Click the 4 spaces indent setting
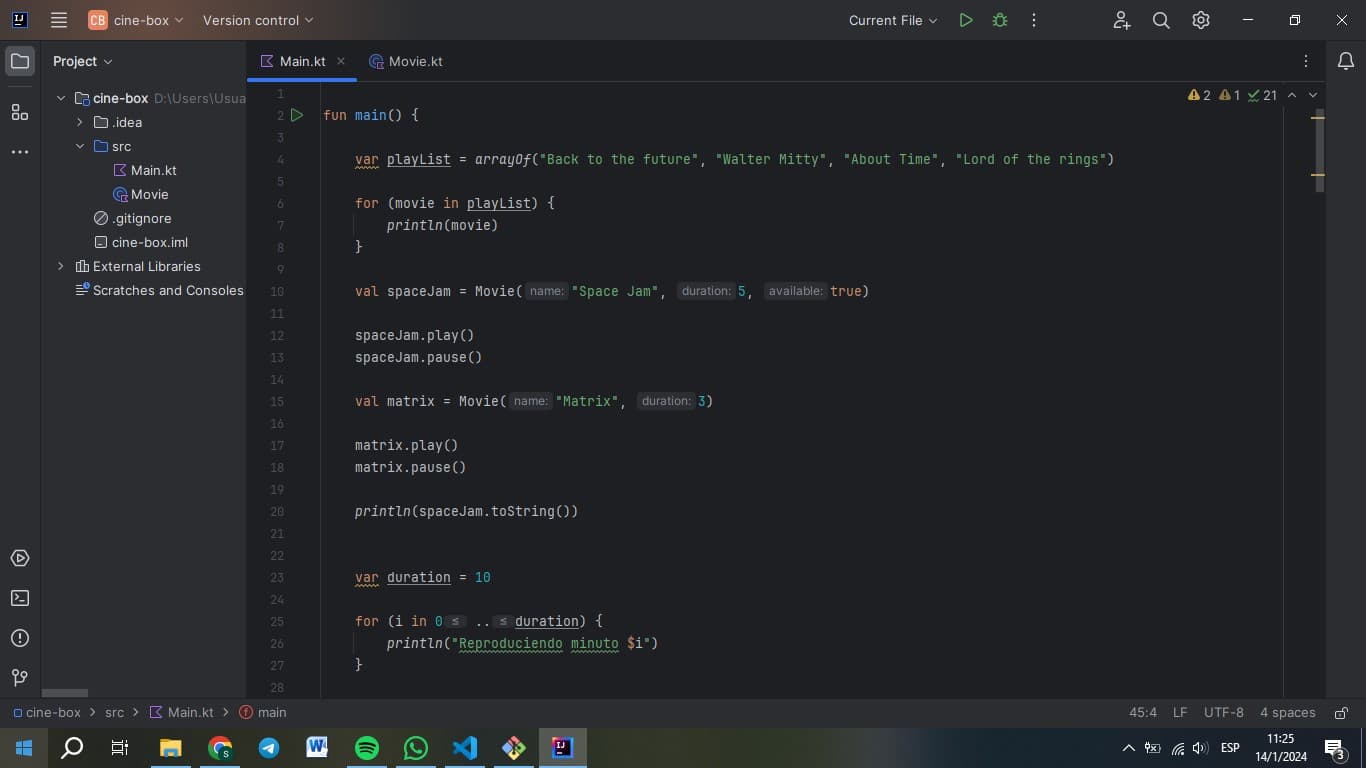Viewport: 1366px width, 768px height. tap(1288, 713)
